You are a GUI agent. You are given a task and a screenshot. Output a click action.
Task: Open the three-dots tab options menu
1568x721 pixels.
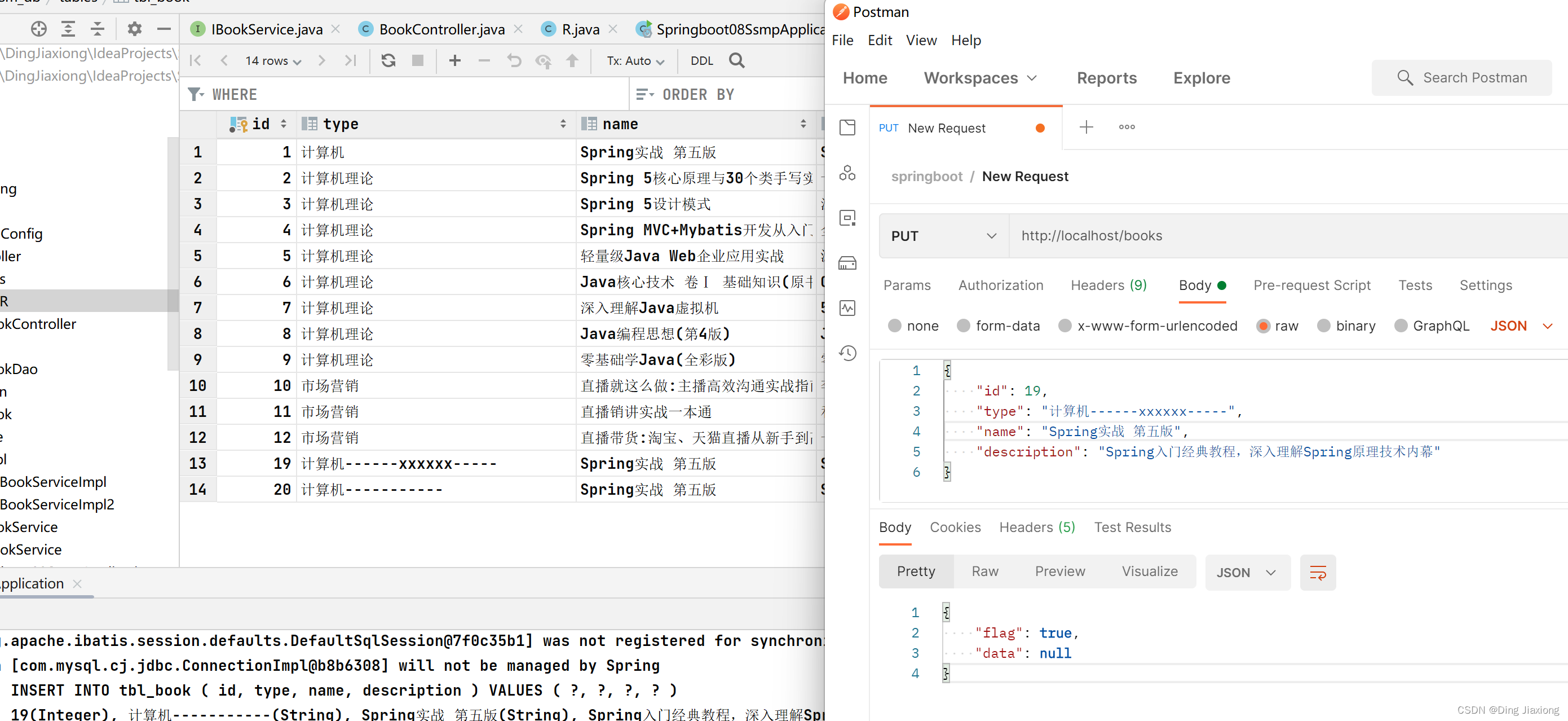point(1127,128)
